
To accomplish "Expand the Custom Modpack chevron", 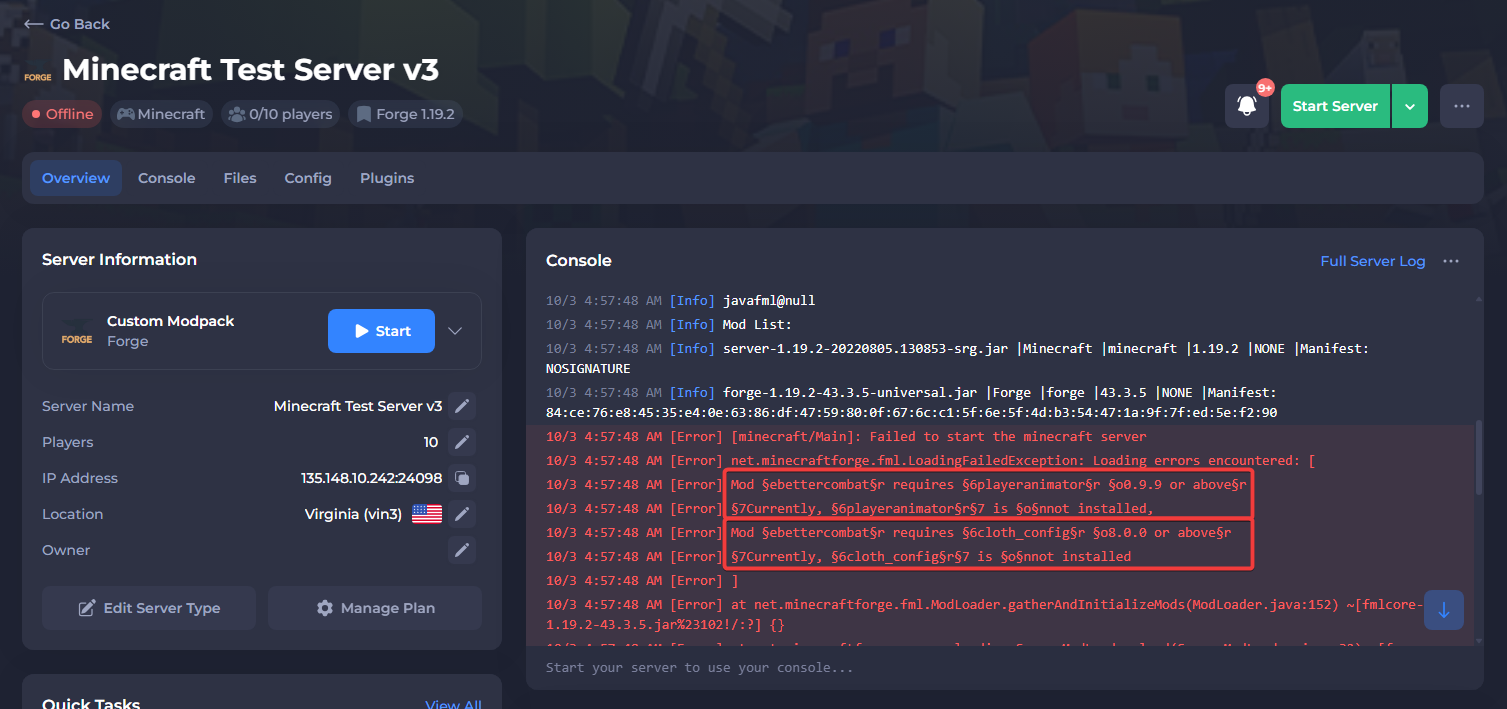I will tap(455, 331).
